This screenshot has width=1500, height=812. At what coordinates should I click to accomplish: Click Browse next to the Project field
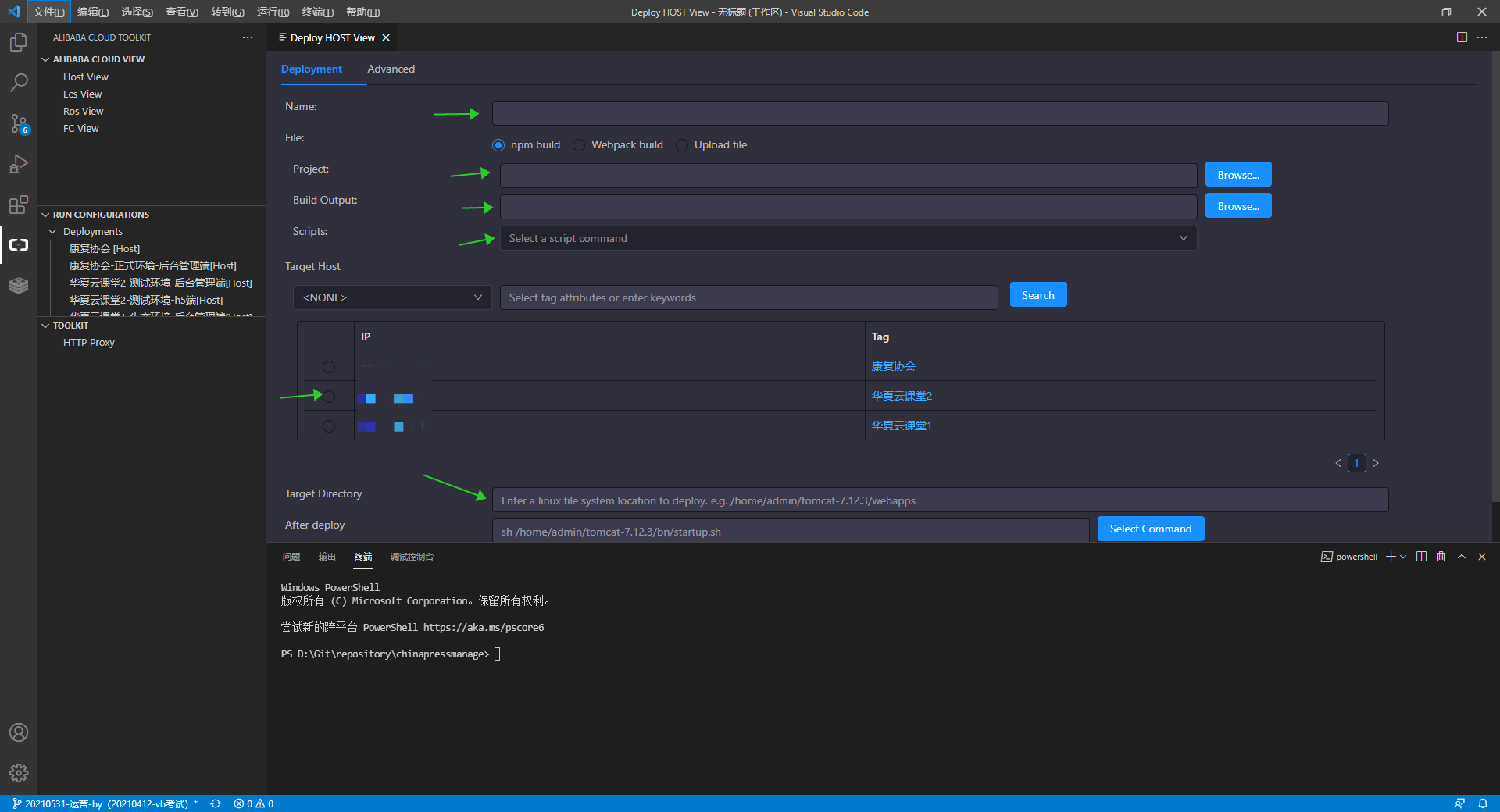(1237, 174)
